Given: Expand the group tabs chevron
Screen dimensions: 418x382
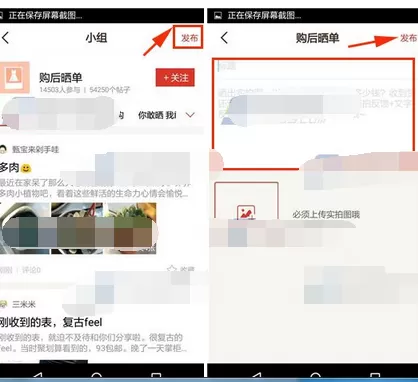Looking at the screenshot, I should click(x=190, y=115).
